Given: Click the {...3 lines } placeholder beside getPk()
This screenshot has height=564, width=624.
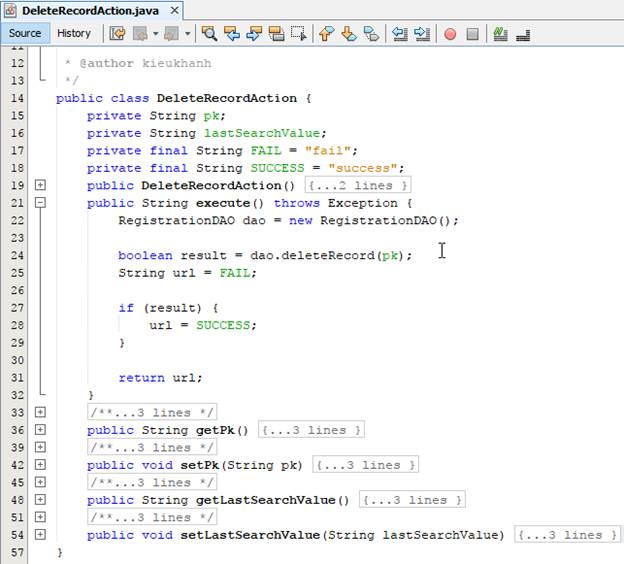Looking at the screenshot, I should [311, 430].
